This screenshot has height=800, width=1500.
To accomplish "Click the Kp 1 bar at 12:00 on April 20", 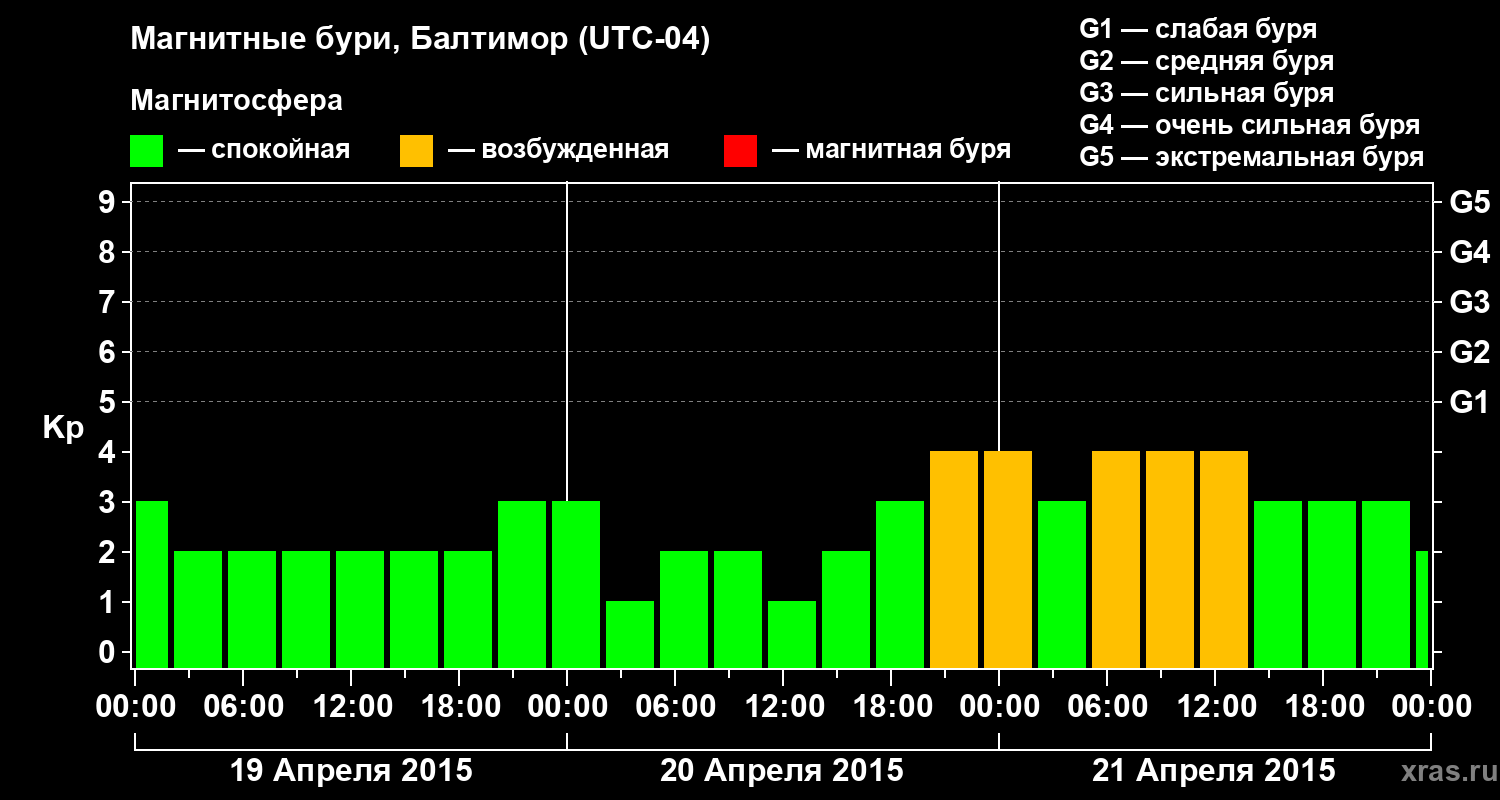I will point(792,634).
